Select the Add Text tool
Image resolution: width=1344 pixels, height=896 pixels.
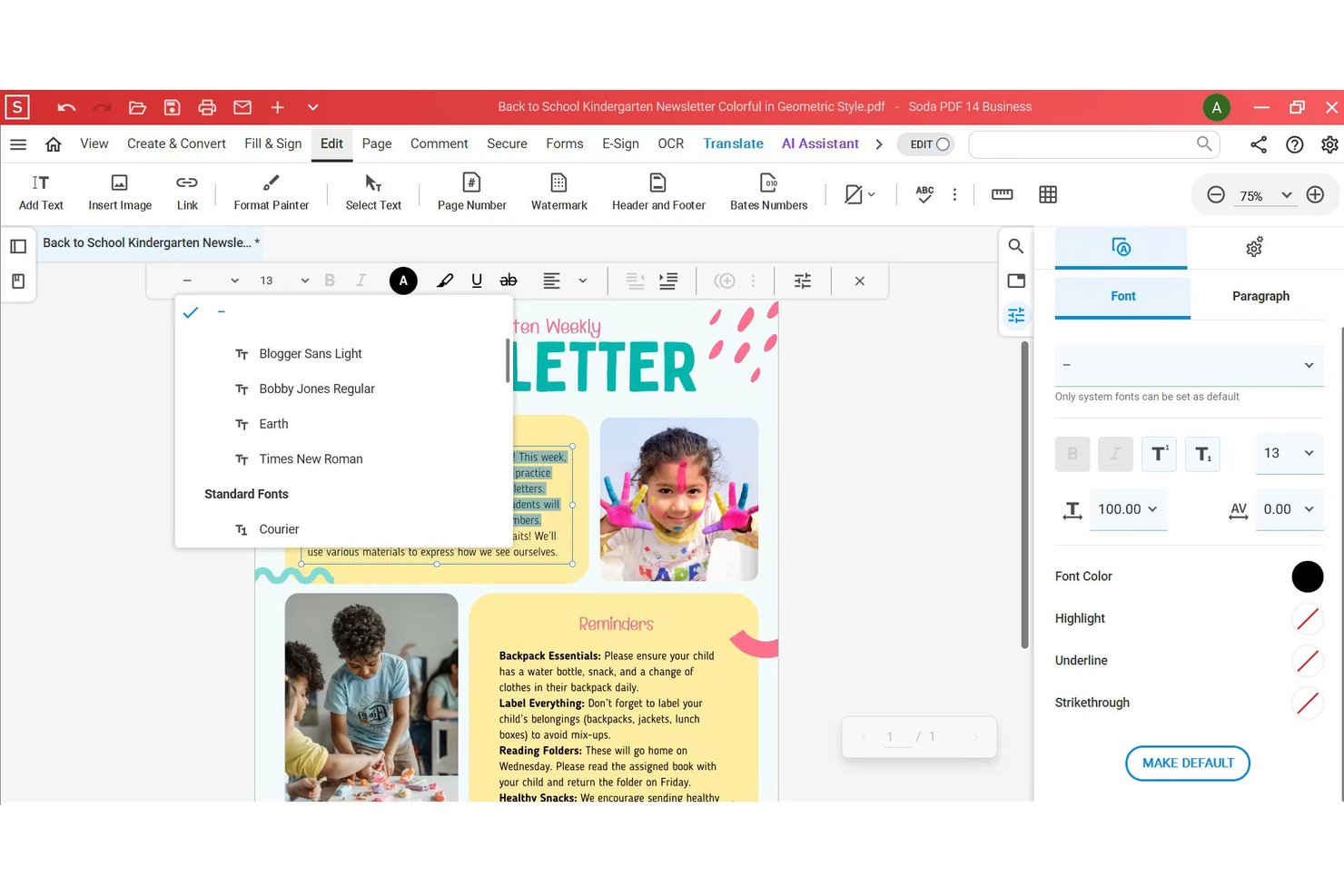click(41, 192)
